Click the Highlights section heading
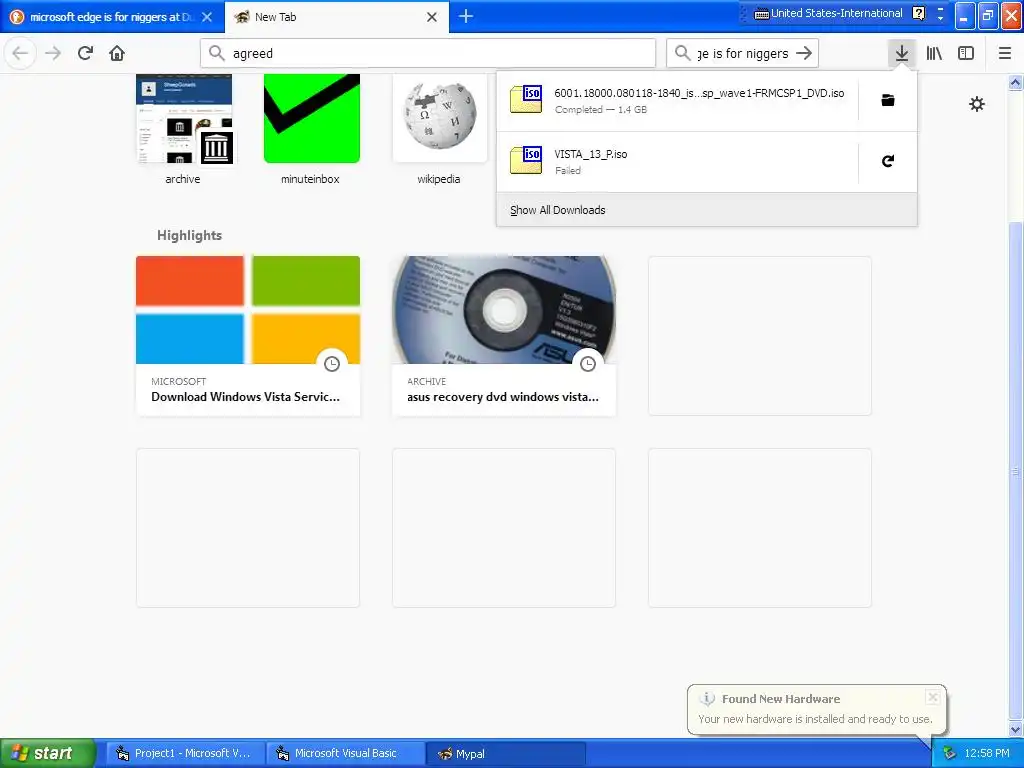 189,235
